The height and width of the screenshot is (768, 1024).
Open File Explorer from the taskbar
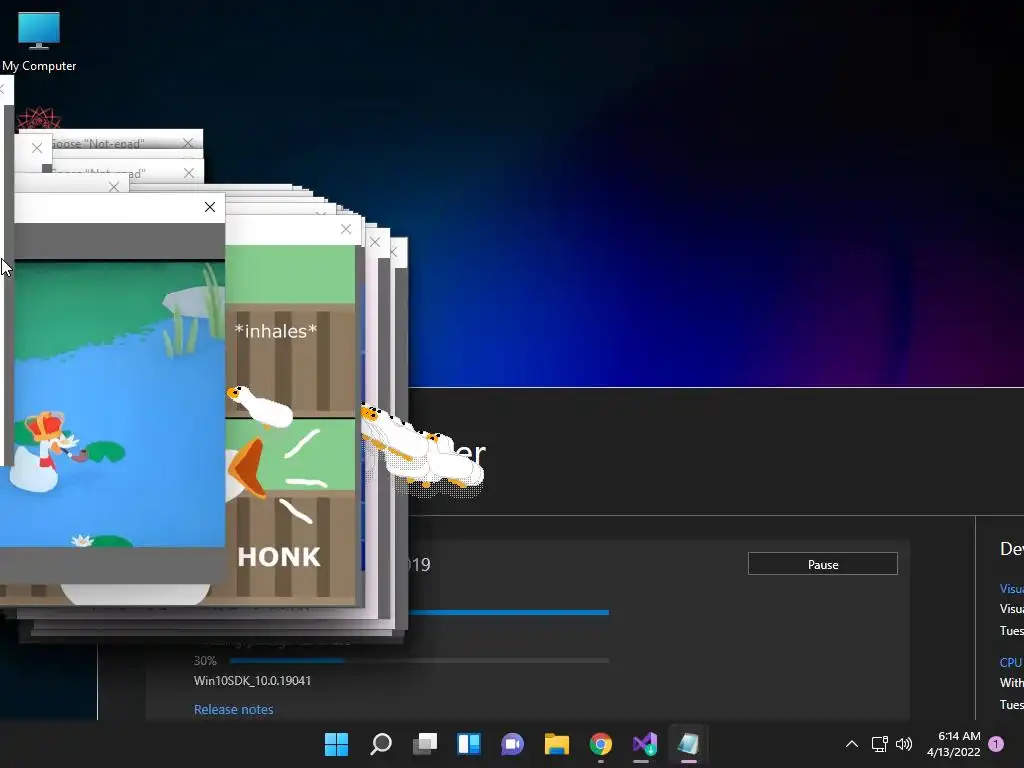(x=556, y=743)
